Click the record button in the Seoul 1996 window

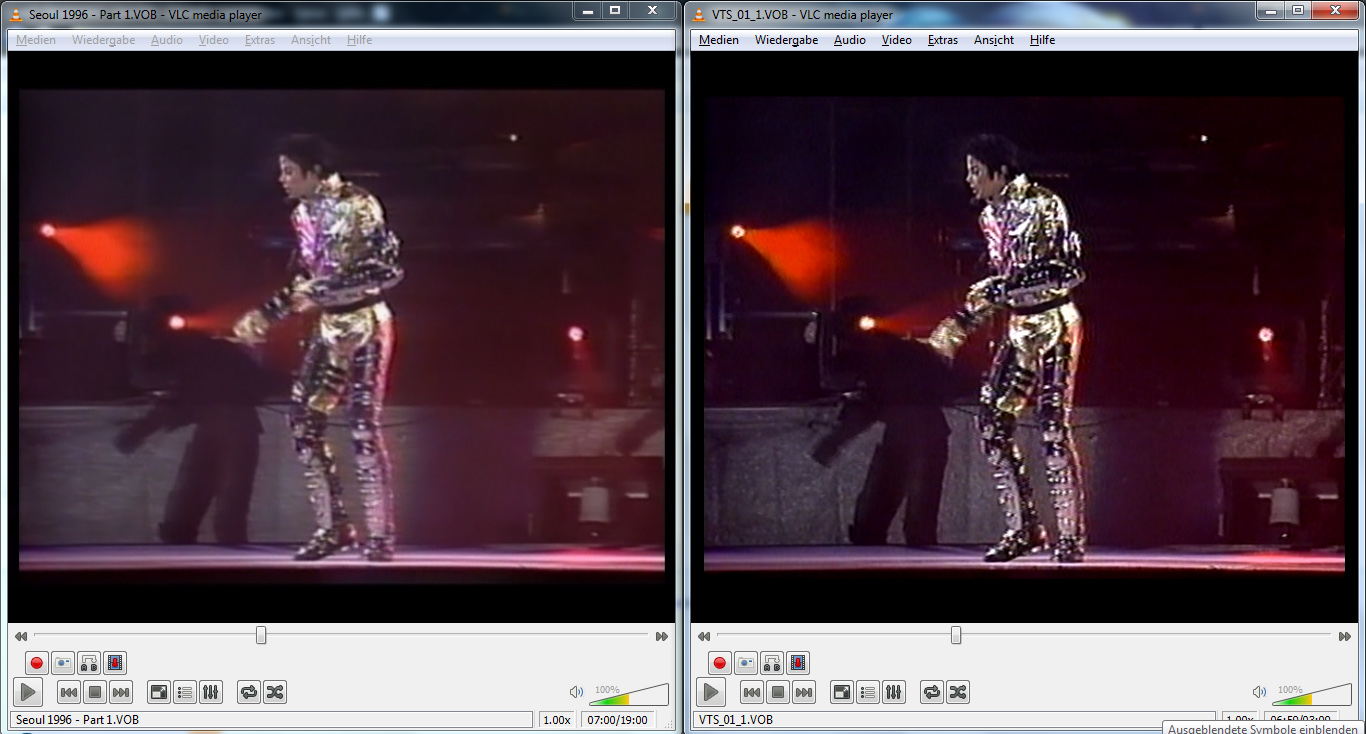pos(37,663)
